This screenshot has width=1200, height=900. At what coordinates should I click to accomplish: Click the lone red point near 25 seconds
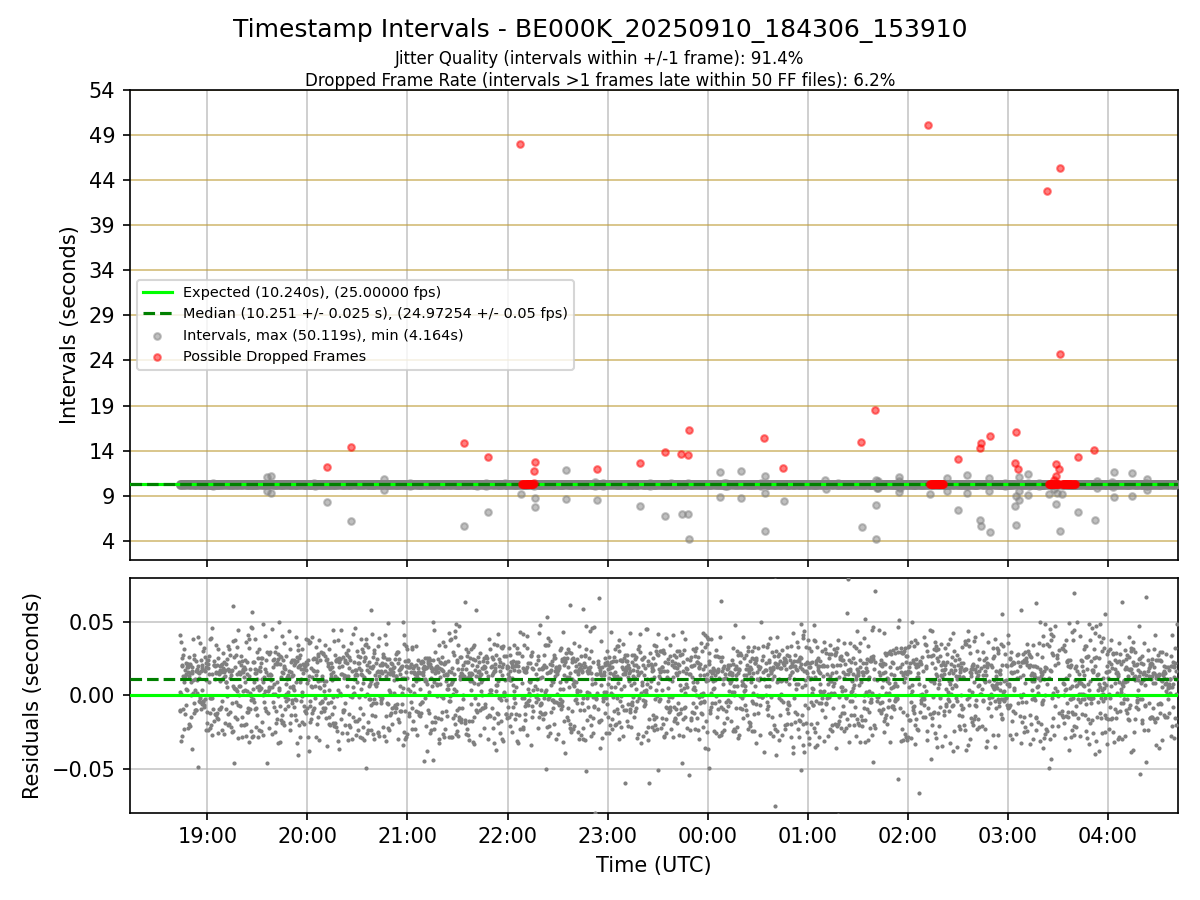pos(1060,354)
